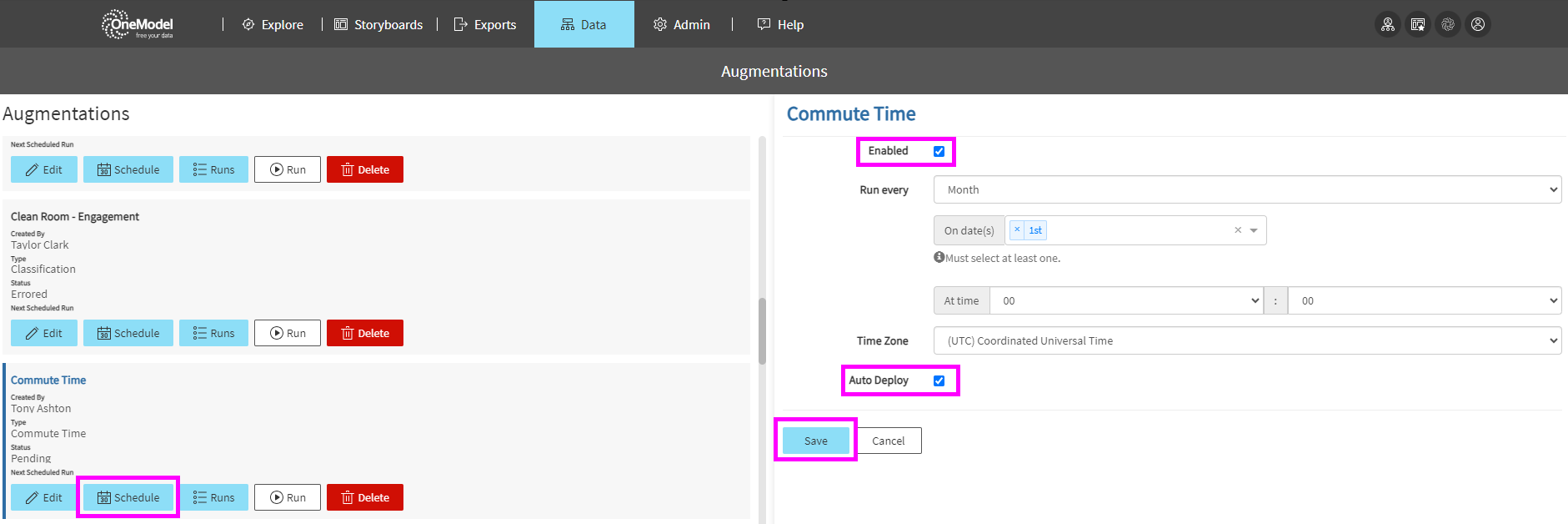Image resolution: width=1568 pixels, height=524 pixels.
Task: Clear all selected dates in On date(s)
Action: [x=1238, y=230]
